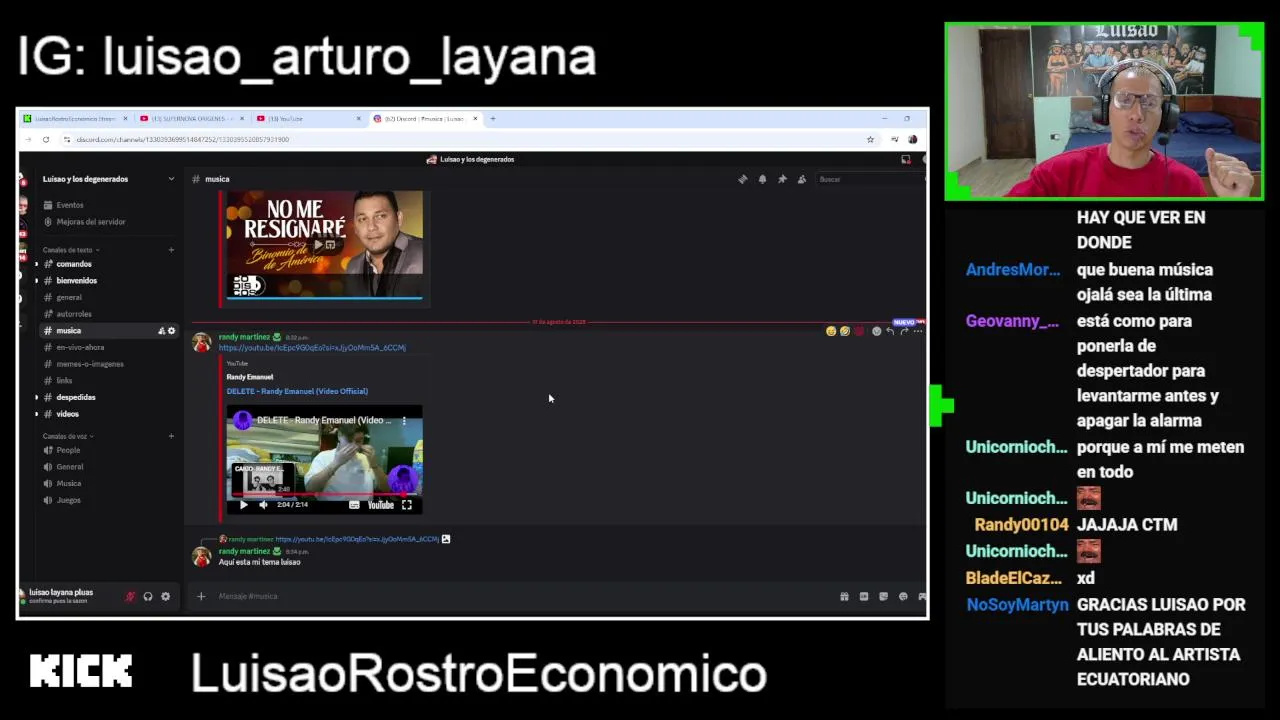
Task: Enter fullscreen on the embedded video
Action: (407, 505)
